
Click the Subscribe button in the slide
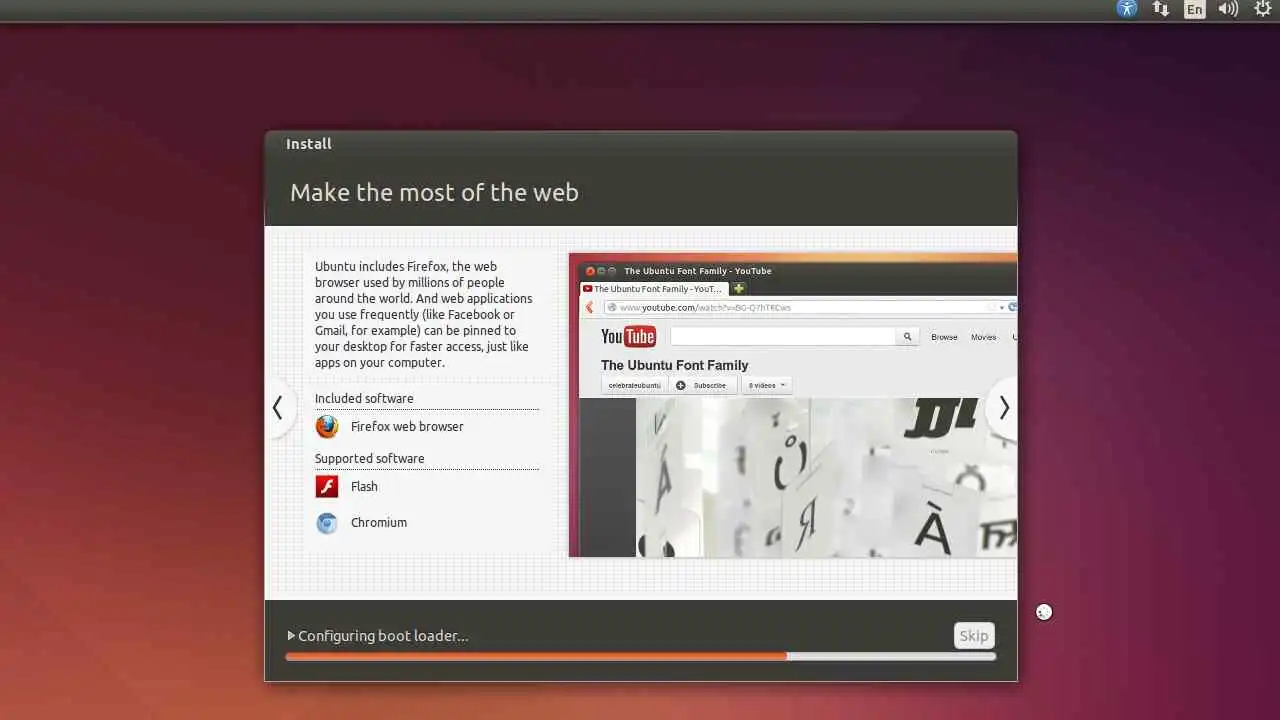(702, 385)
